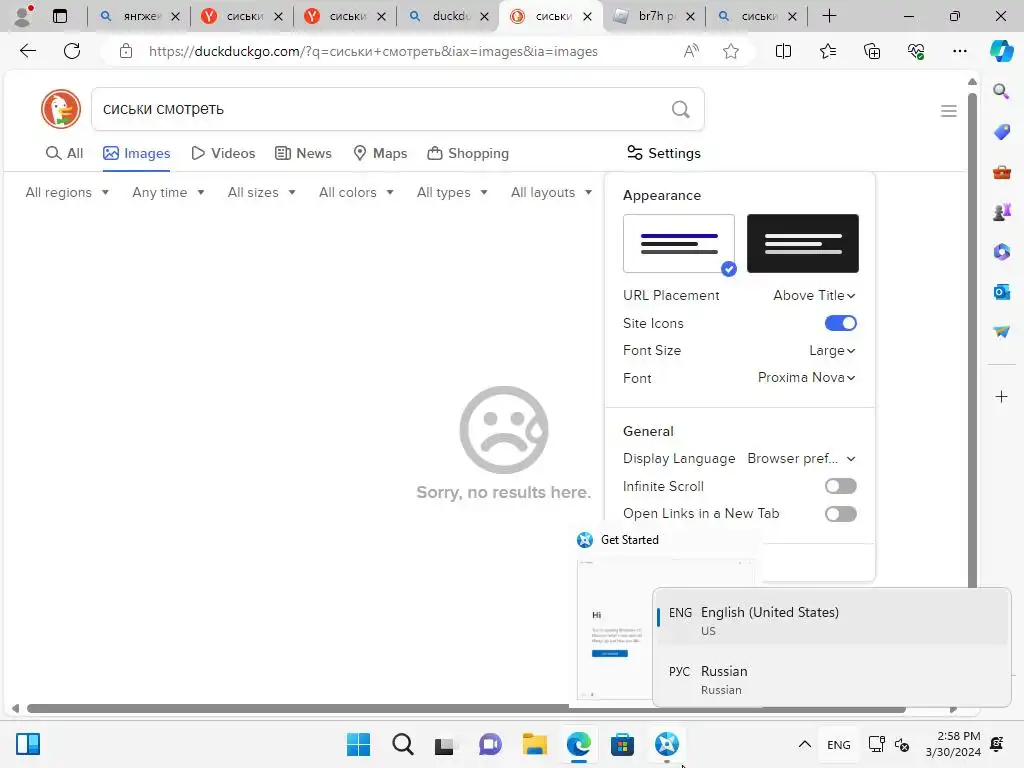
Task: Toggle the Site Icons switch
Action: tap(840, 323)
